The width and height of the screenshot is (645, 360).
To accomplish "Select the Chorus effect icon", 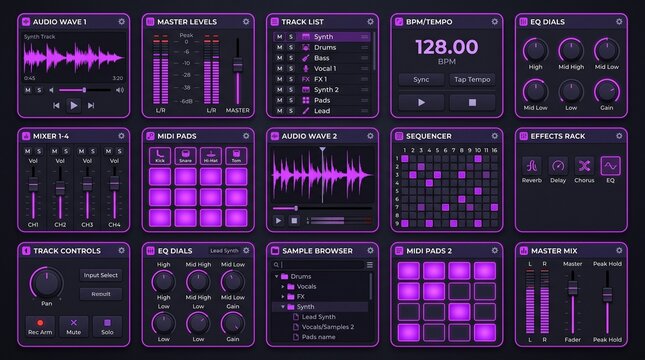I will [x=584, y=166].
